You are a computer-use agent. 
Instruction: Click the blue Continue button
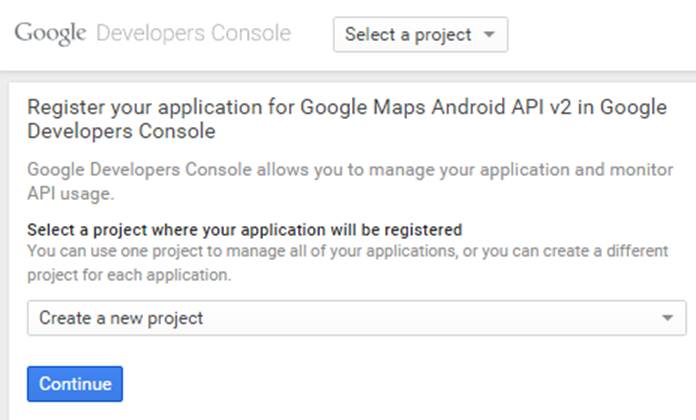coord(75,384)
